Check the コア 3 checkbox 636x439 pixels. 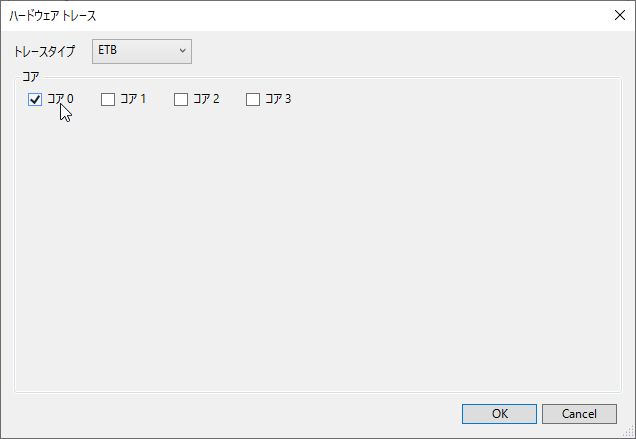click(x=253, y=99)
